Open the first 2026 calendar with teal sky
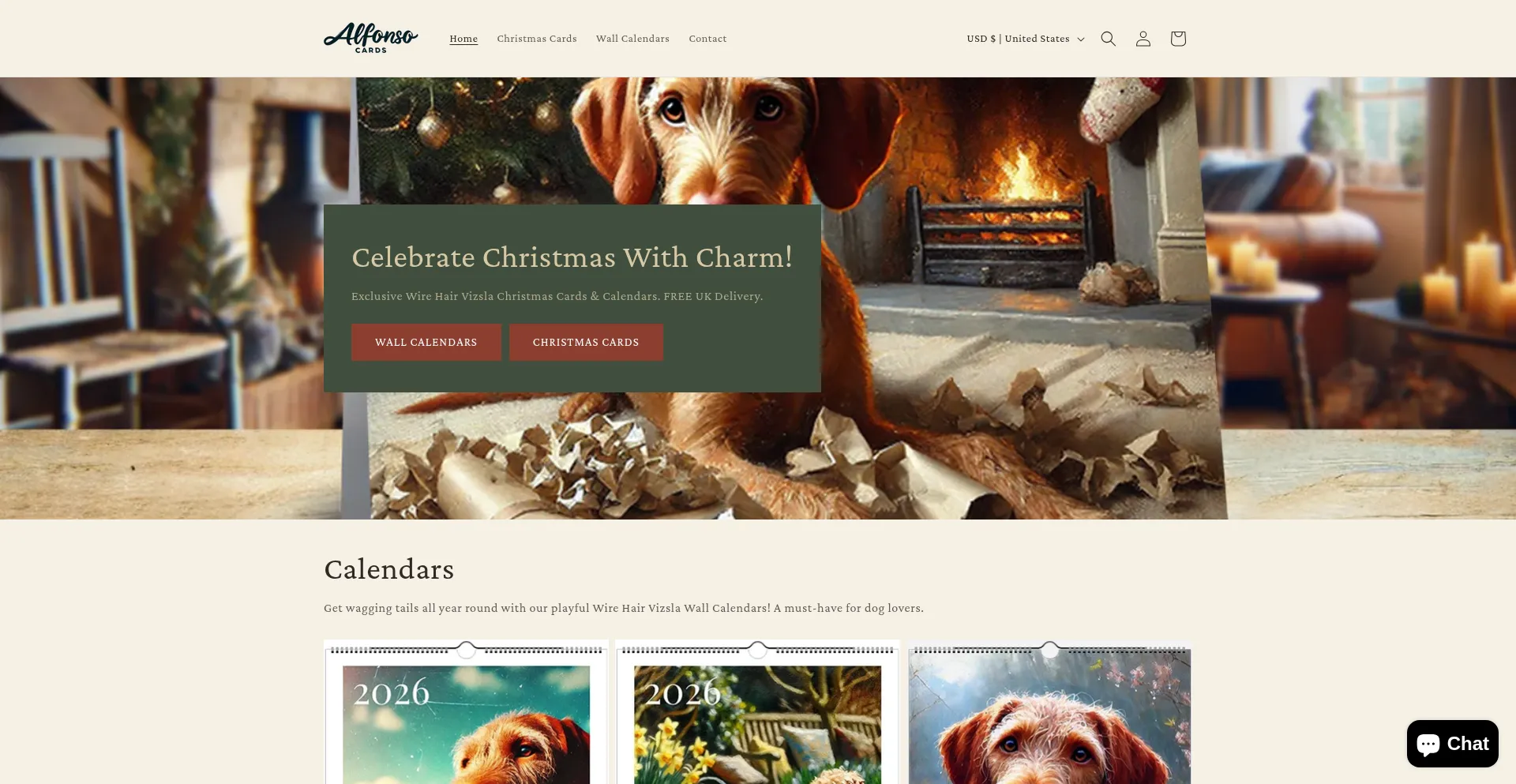 [x=466, y=712]
